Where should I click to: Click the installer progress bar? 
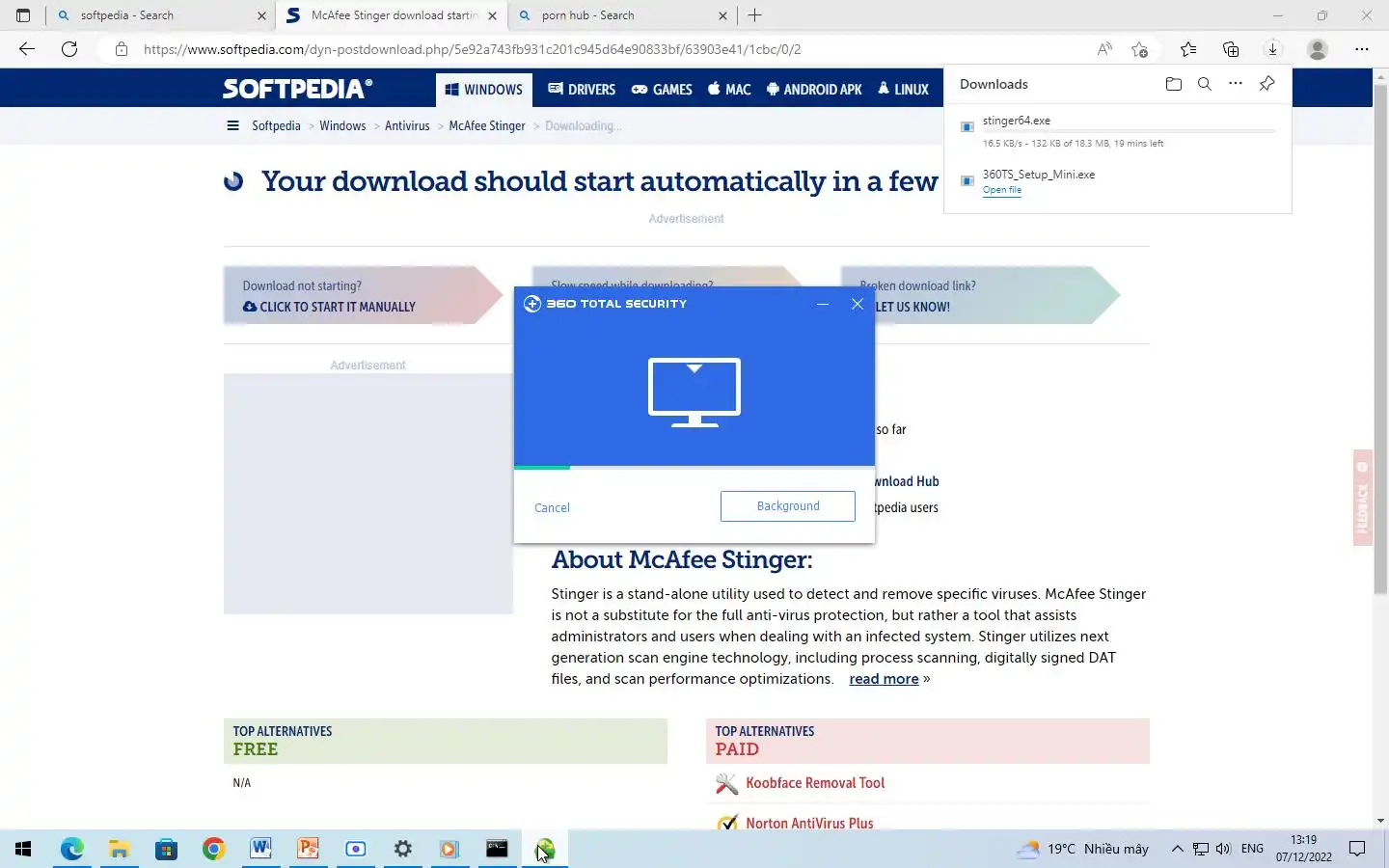[694, 467]
